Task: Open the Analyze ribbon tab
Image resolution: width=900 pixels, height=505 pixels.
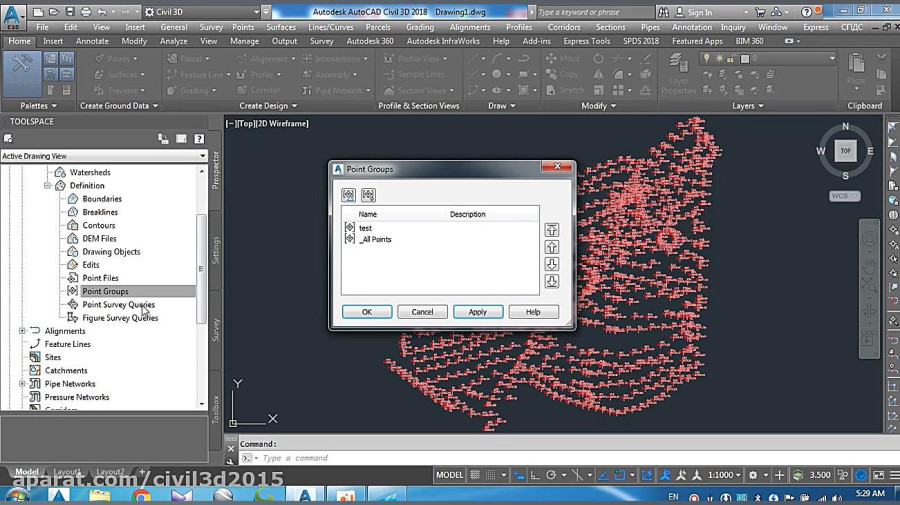Action: tap(173, 41)
